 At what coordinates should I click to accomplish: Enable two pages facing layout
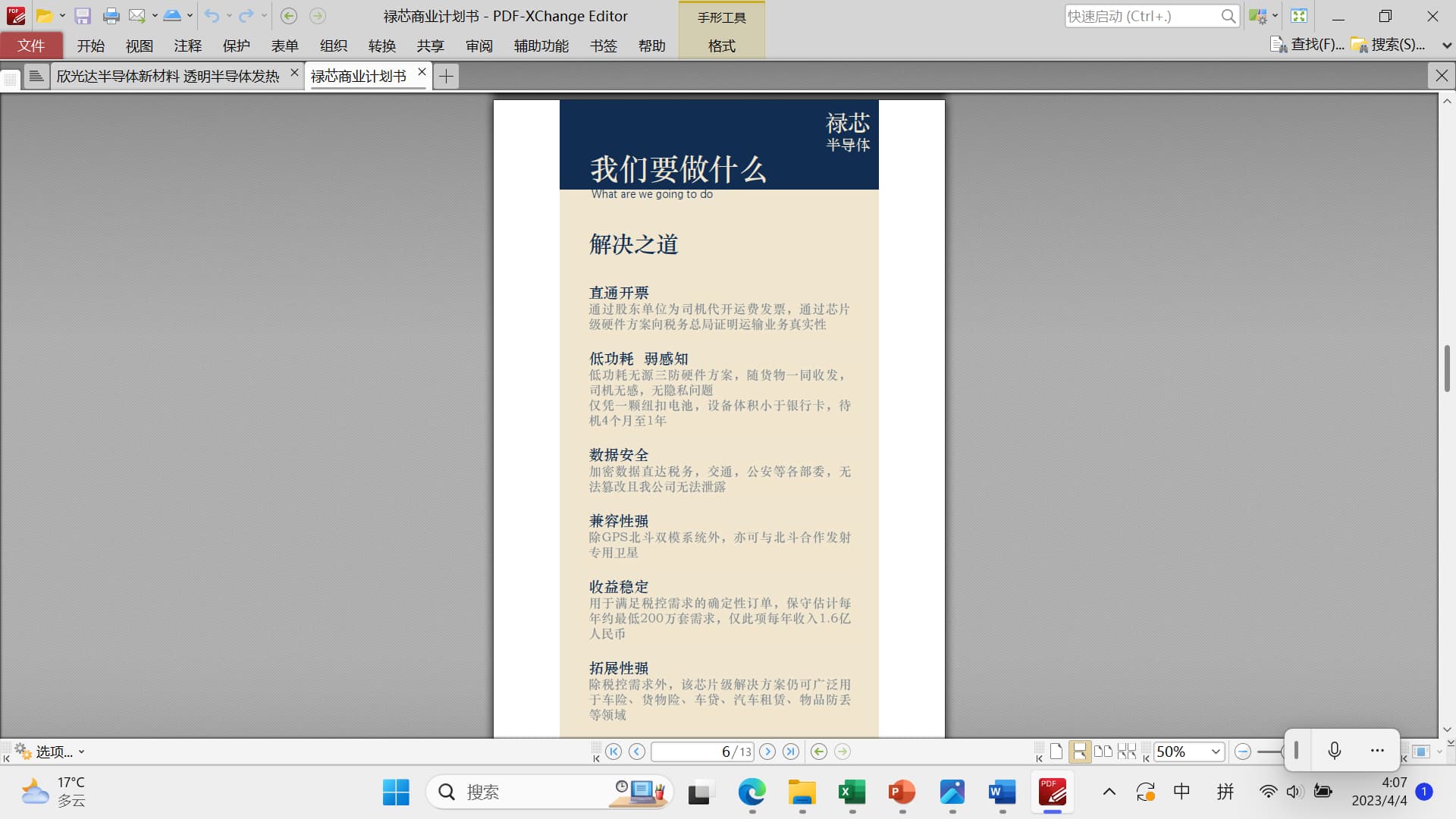(1103, 752)
